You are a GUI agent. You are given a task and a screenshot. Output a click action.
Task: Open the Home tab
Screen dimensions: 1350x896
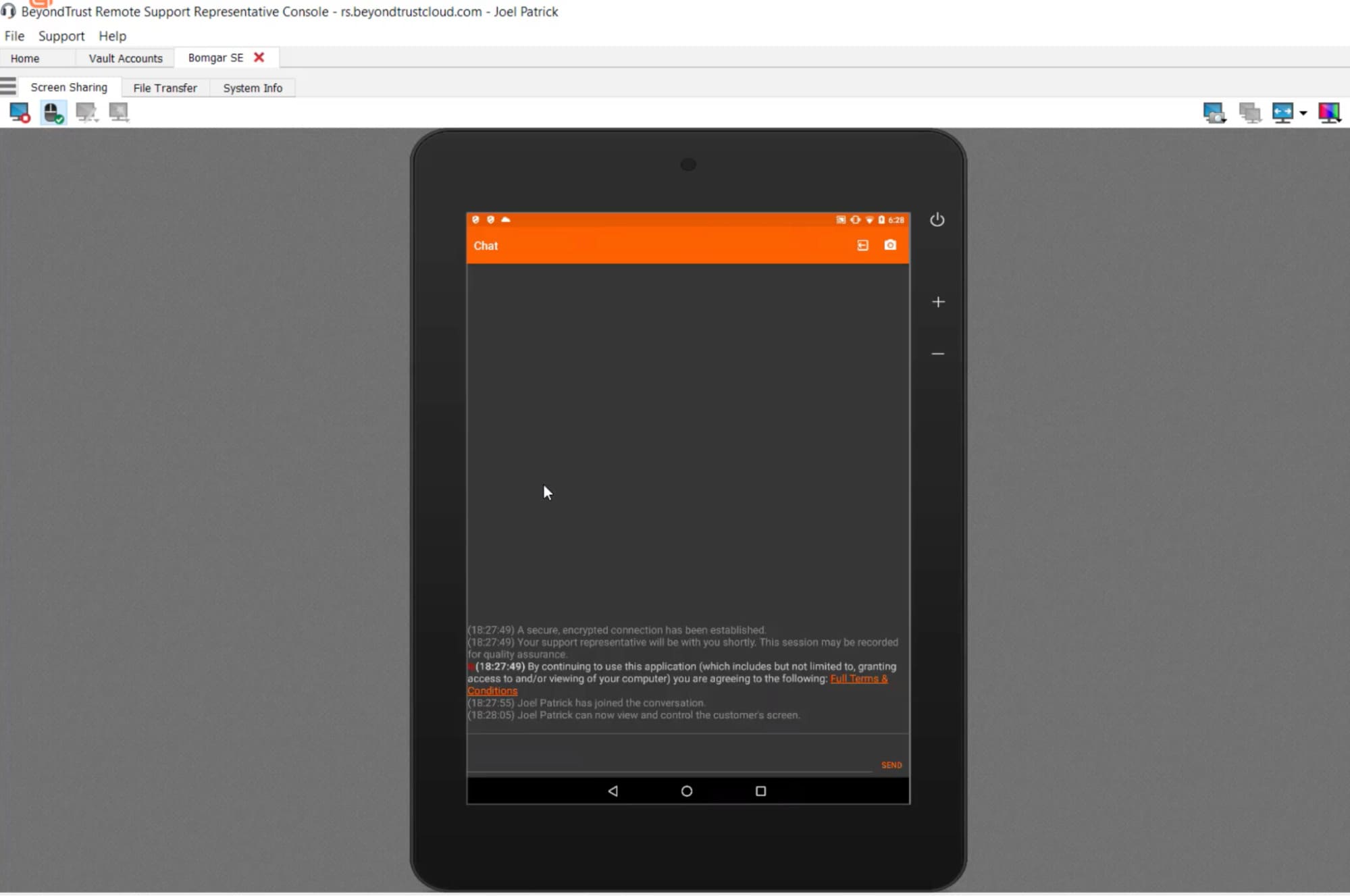[25, 57]
